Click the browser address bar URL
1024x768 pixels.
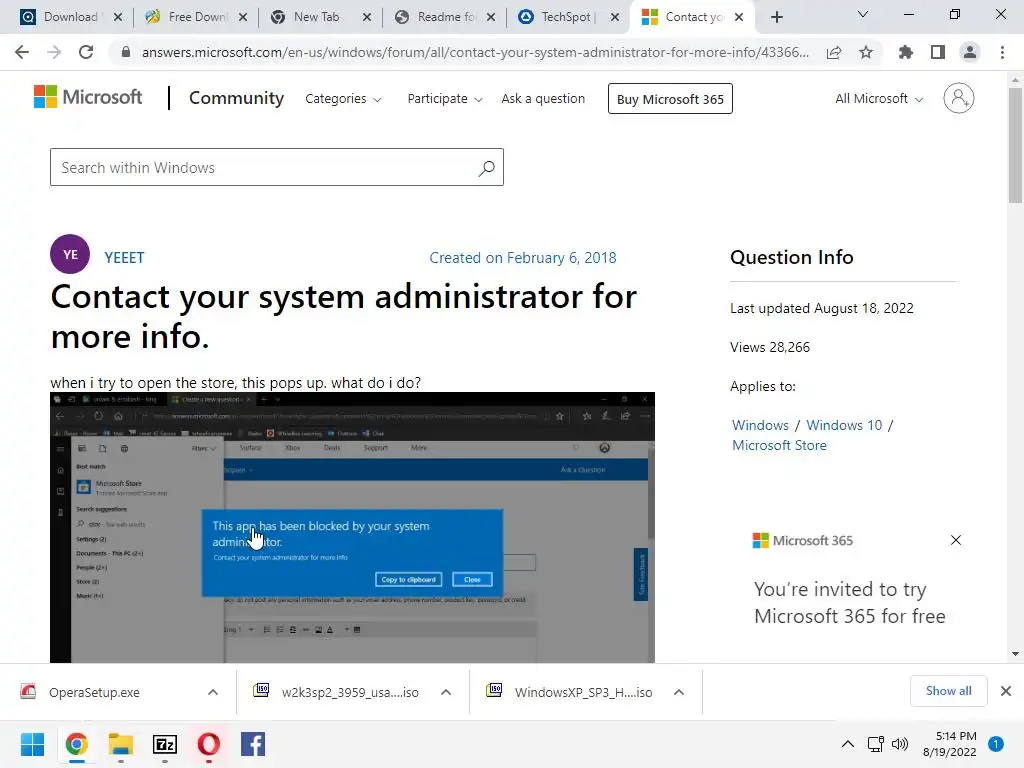475,52
